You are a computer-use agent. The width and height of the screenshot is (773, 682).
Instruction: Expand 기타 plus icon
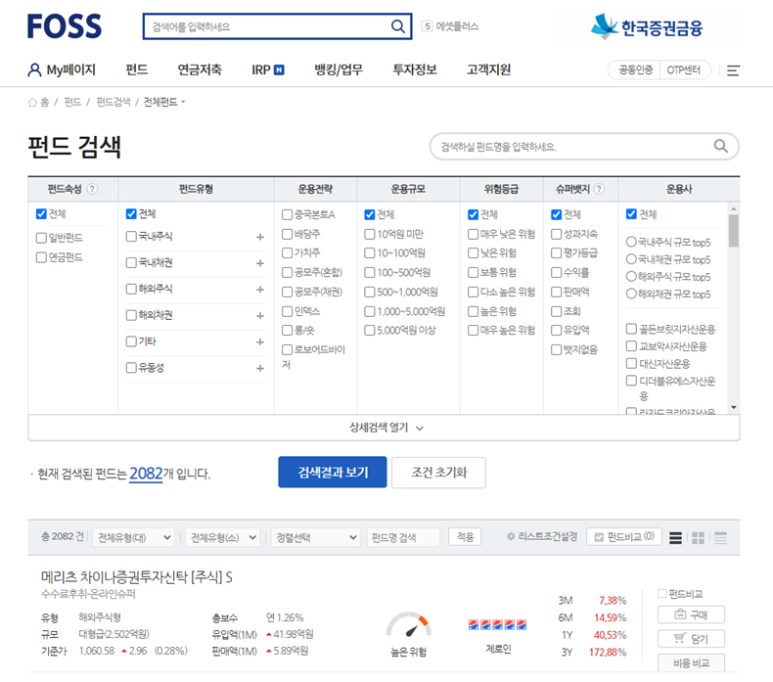click(x=260, y=342)
